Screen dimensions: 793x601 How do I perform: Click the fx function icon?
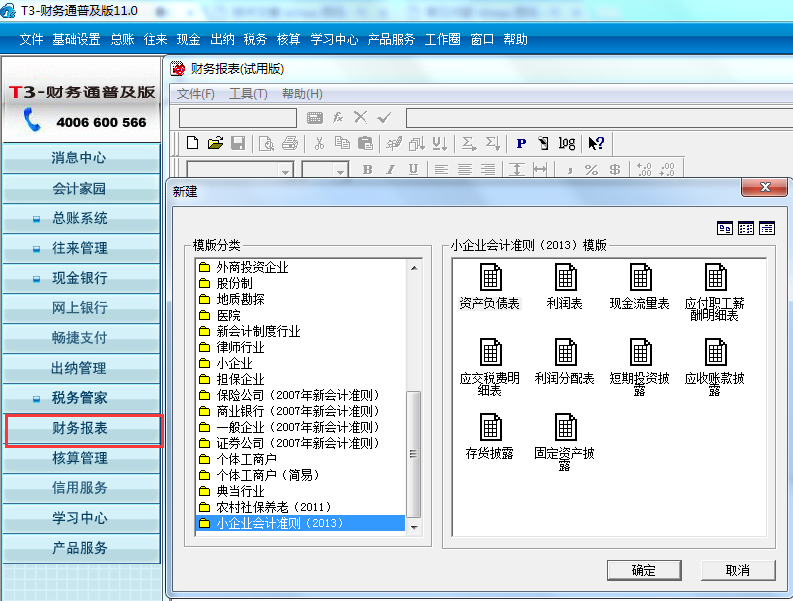pyautogui.click(x=338, y=118)
